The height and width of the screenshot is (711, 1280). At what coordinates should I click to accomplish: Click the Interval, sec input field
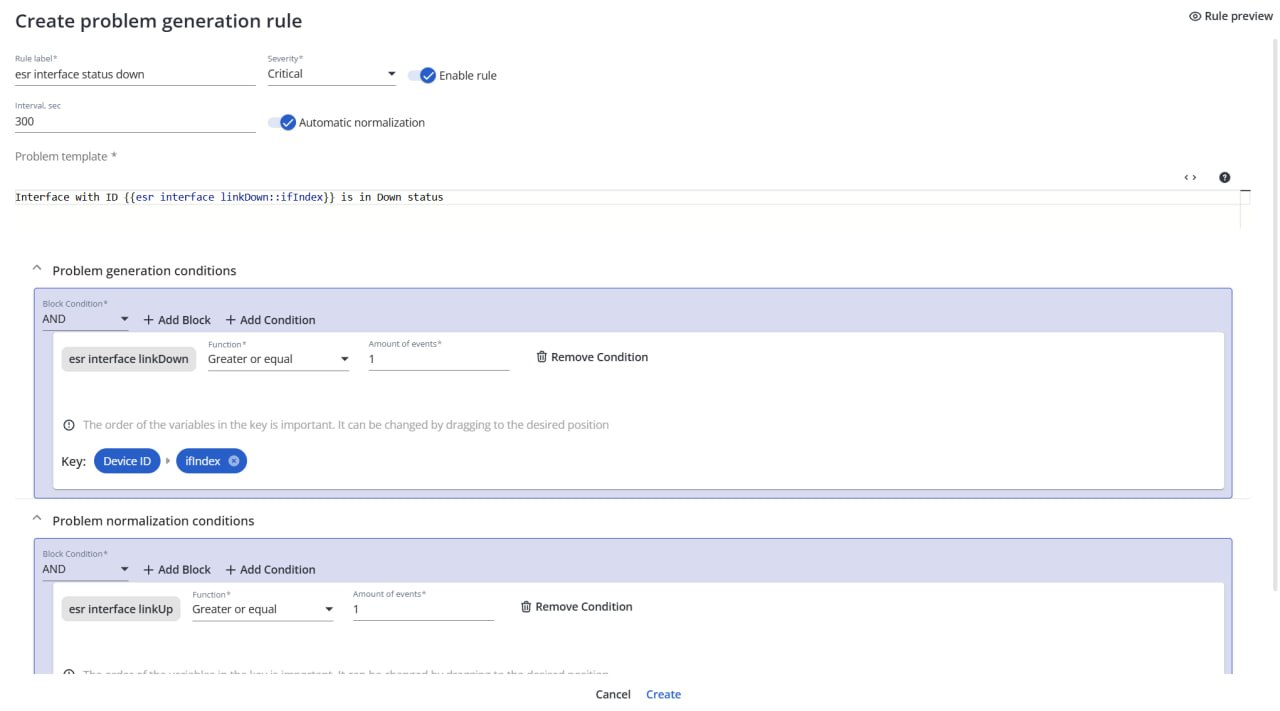pyautogui.click(x=134, y=121)
